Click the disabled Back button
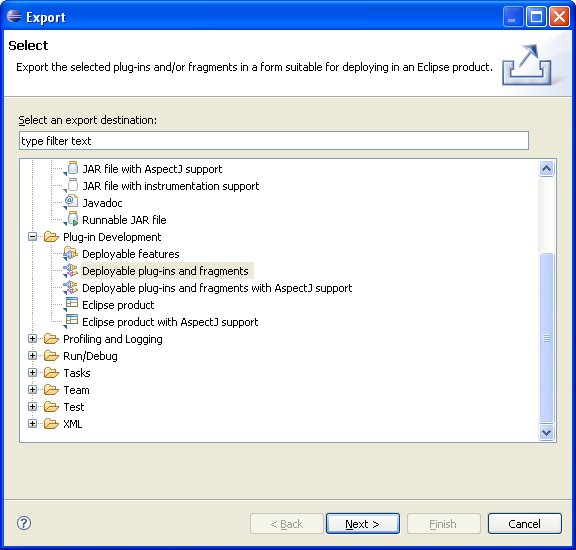The width and height of the screenshot is (576, 550). pos(287,524)
